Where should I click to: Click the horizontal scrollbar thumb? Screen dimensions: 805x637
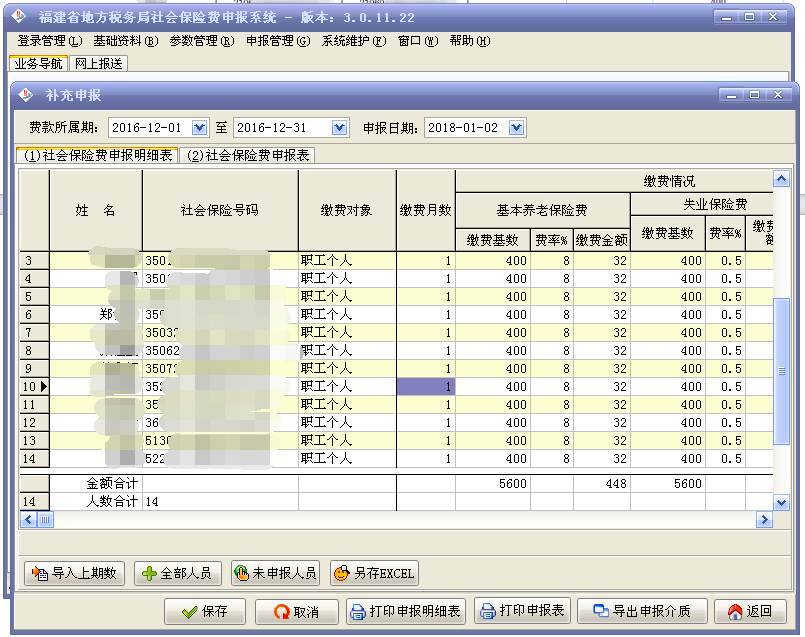45,520
